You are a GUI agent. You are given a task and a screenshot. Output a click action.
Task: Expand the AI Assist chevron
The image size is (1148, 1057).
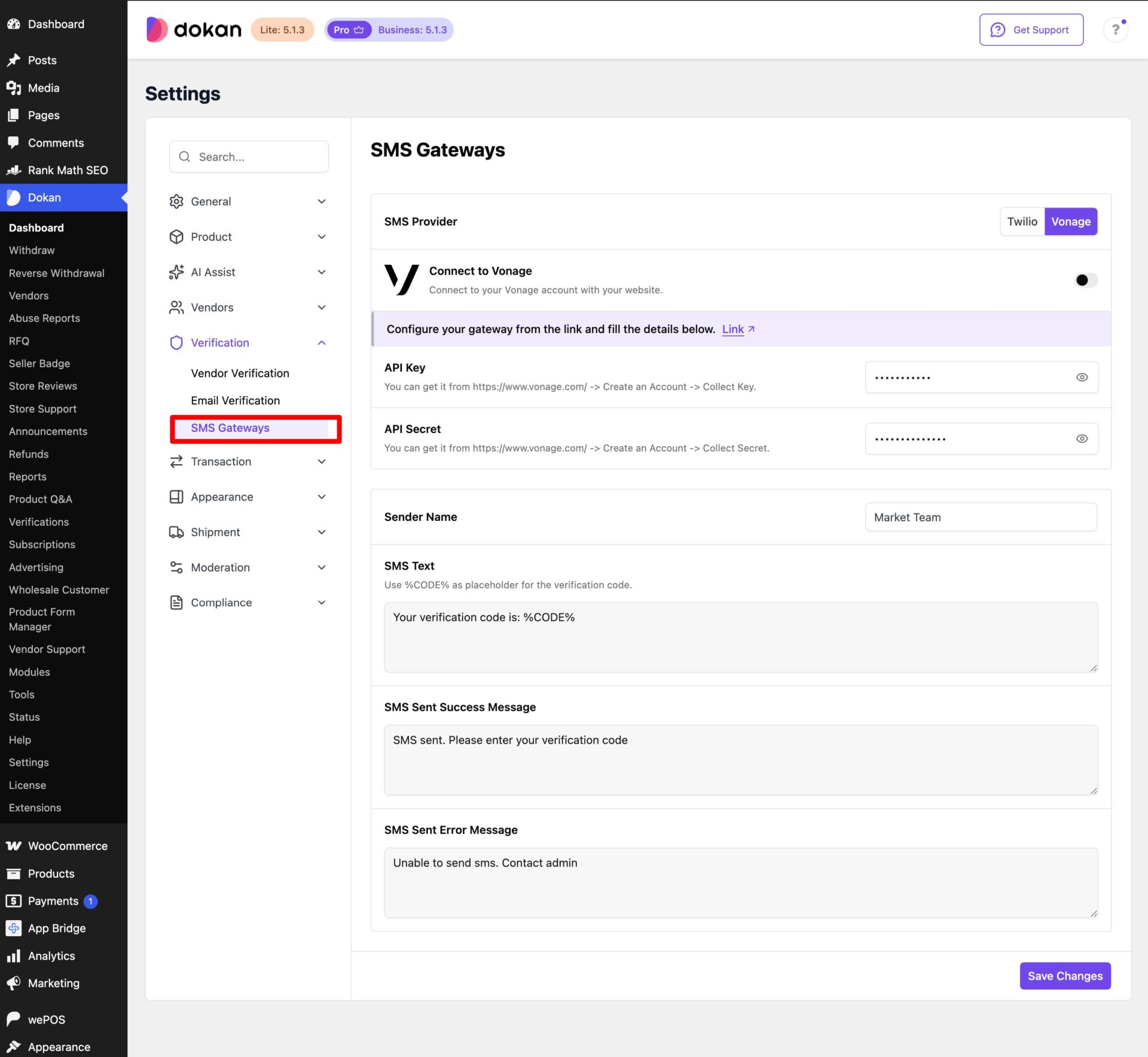tap(322, 272)
